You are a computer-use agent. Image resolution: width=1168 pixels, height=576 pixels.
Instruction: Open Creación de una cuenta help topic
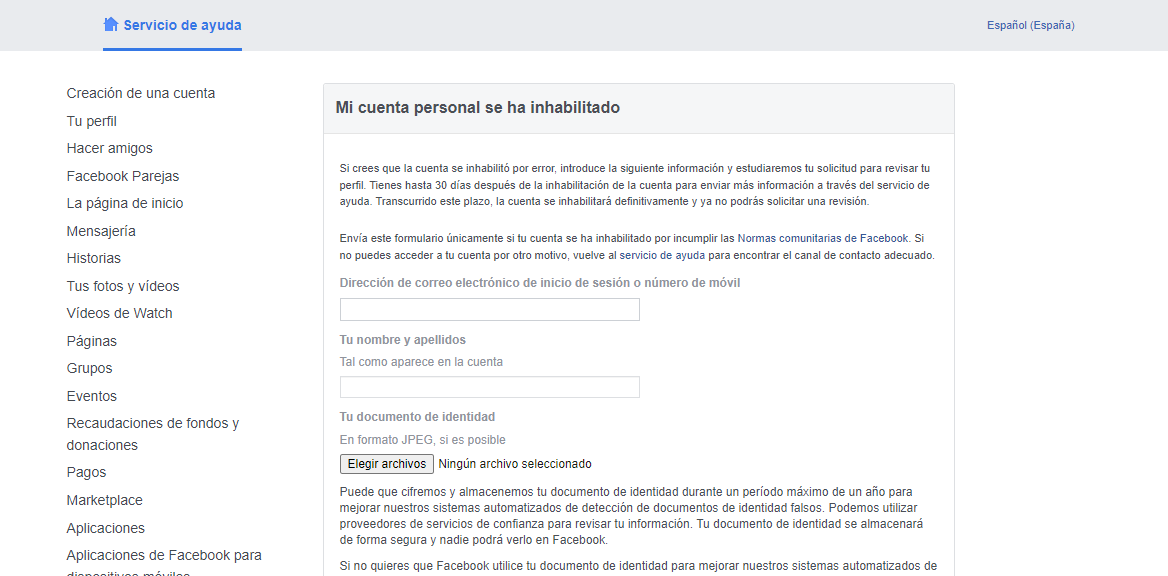click(141, 93)
